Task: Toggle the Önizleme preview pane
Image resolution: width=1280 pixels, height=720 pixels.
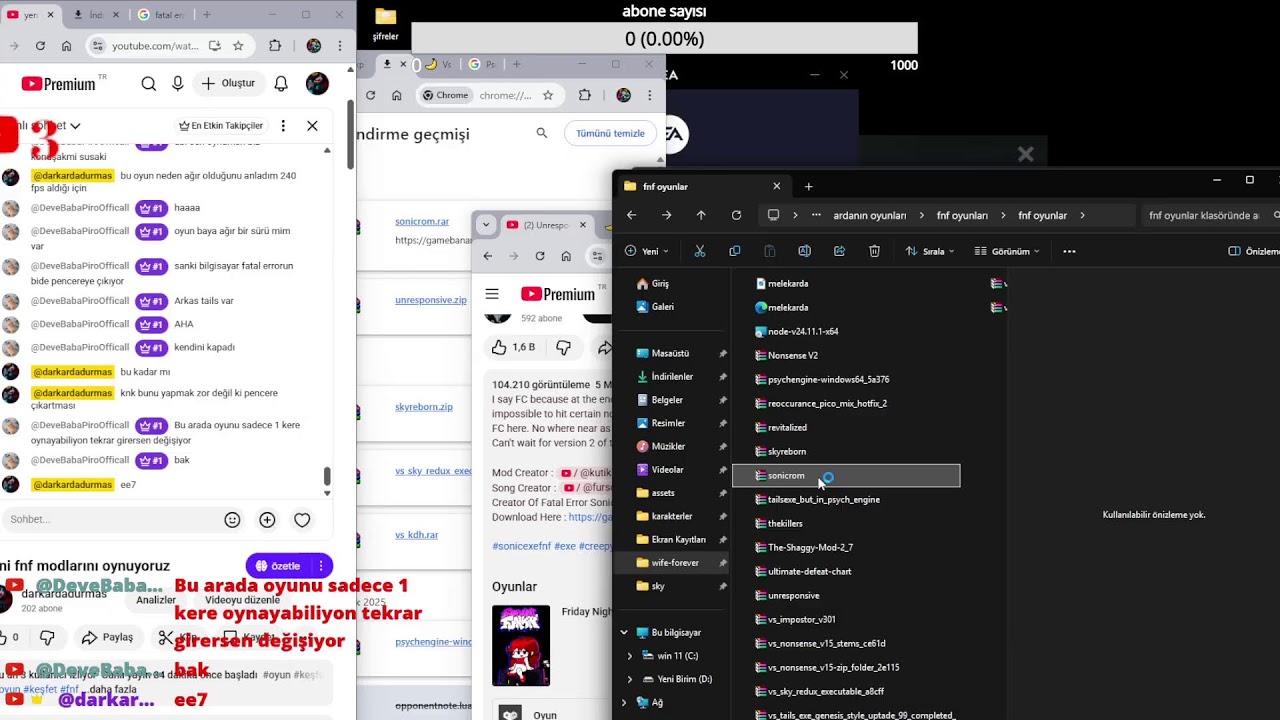Action: point(1253,251)
